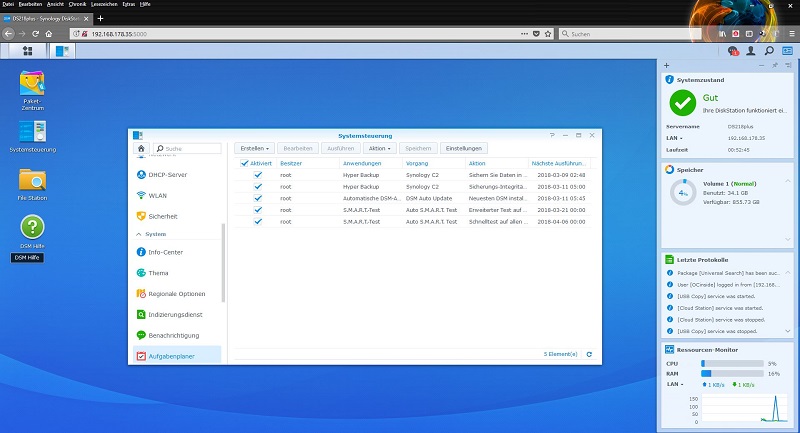Viewport: 800px width, 433px height.
Task: Collapse the System section in the sidebar
Action: (x=139, y=234)
